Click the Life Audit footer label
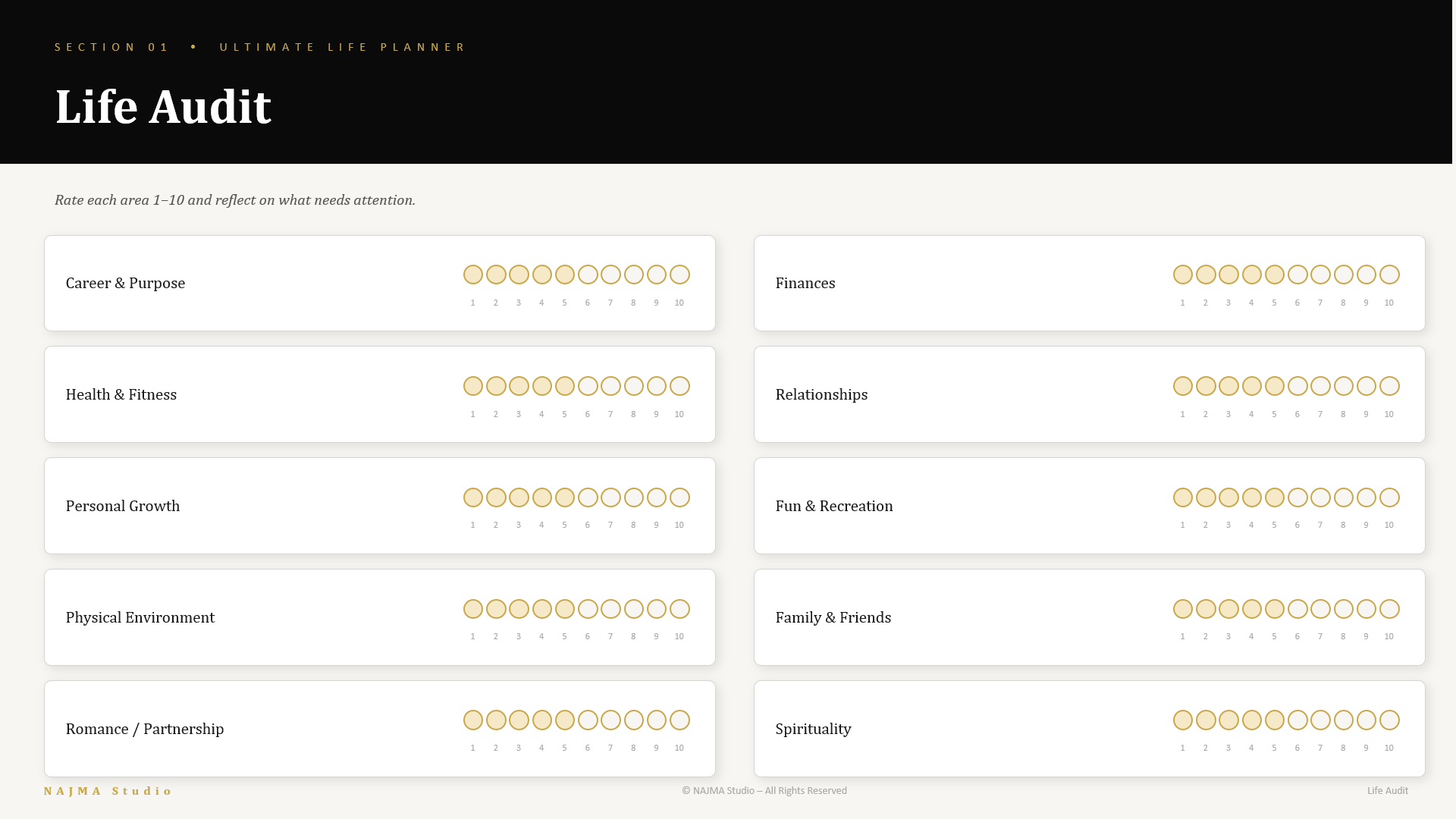Image resolution: width=1456 pixels, height=819 pixels. pos(1388,790)
